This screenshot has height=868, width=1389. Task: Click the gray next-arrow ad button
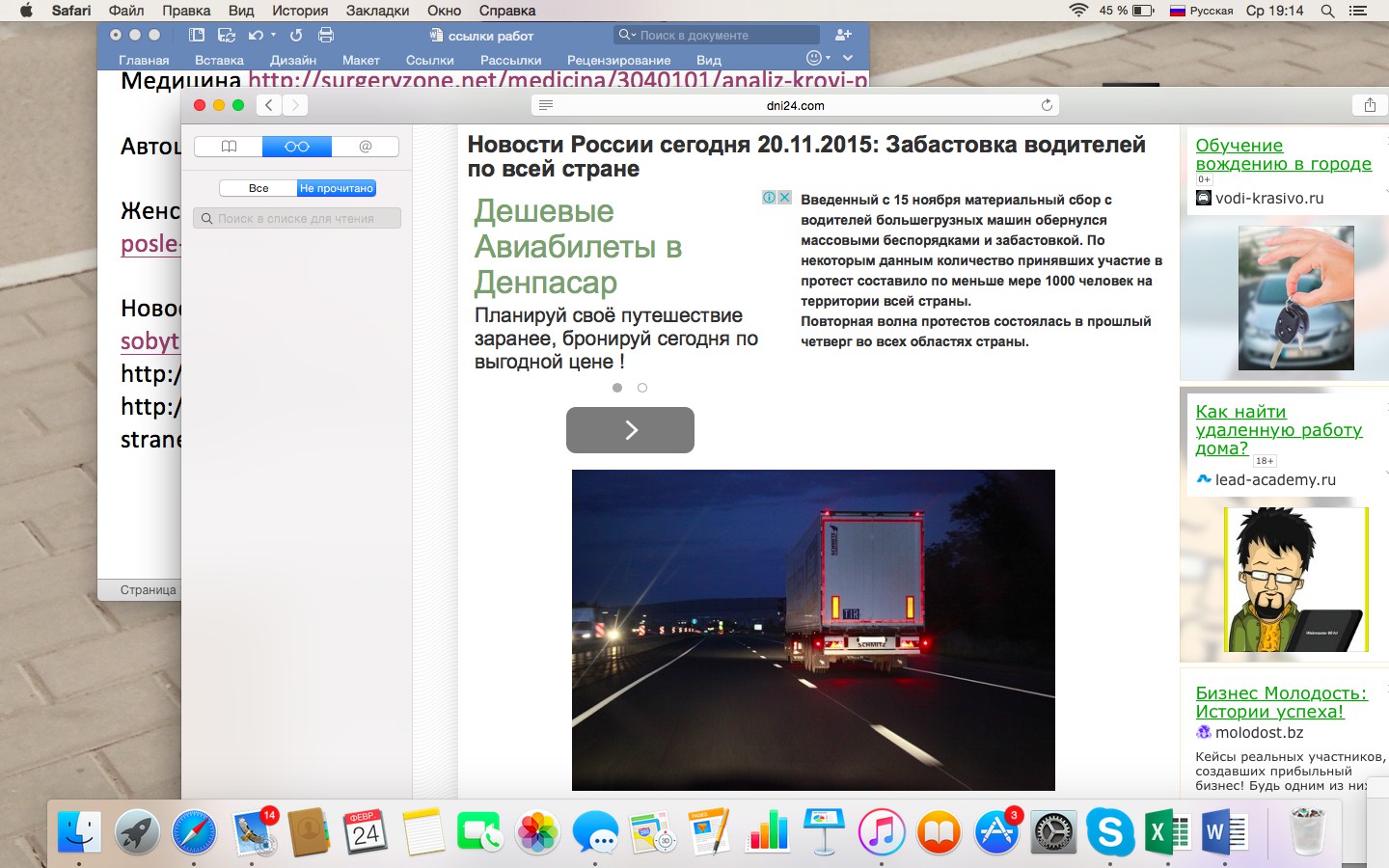click(630, 430)
